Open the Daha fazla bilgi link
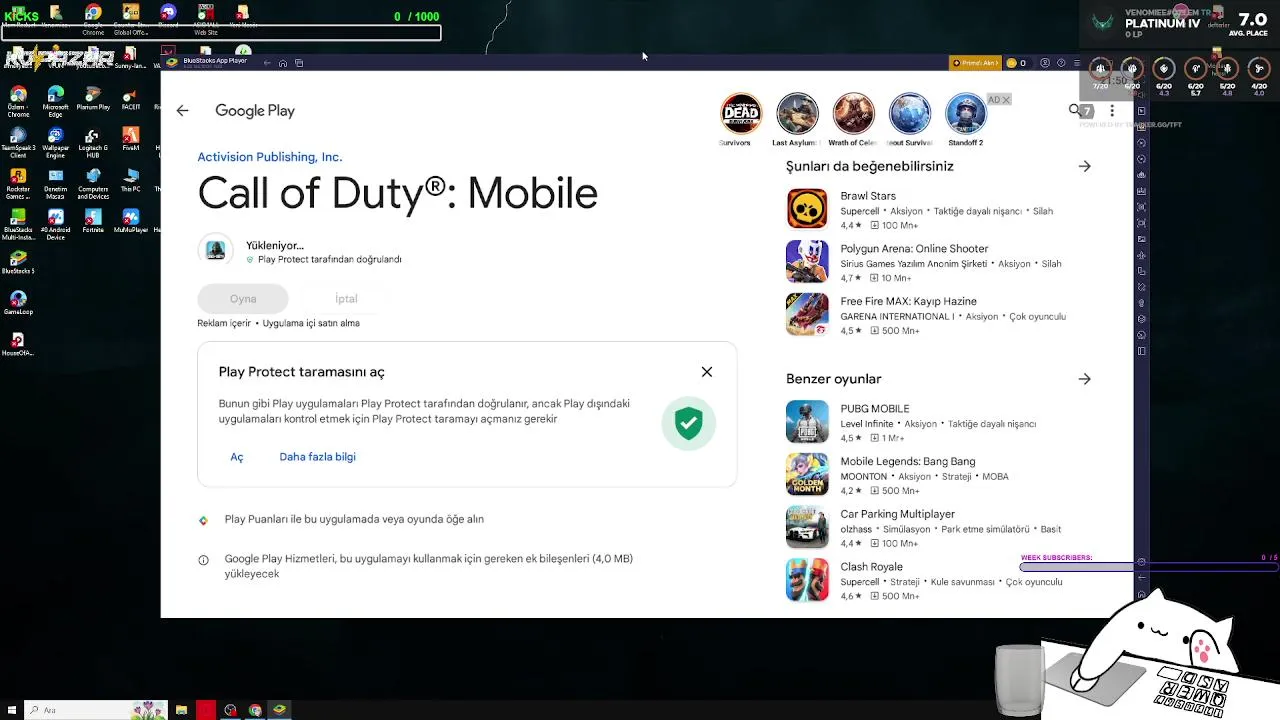 point(318,457)
